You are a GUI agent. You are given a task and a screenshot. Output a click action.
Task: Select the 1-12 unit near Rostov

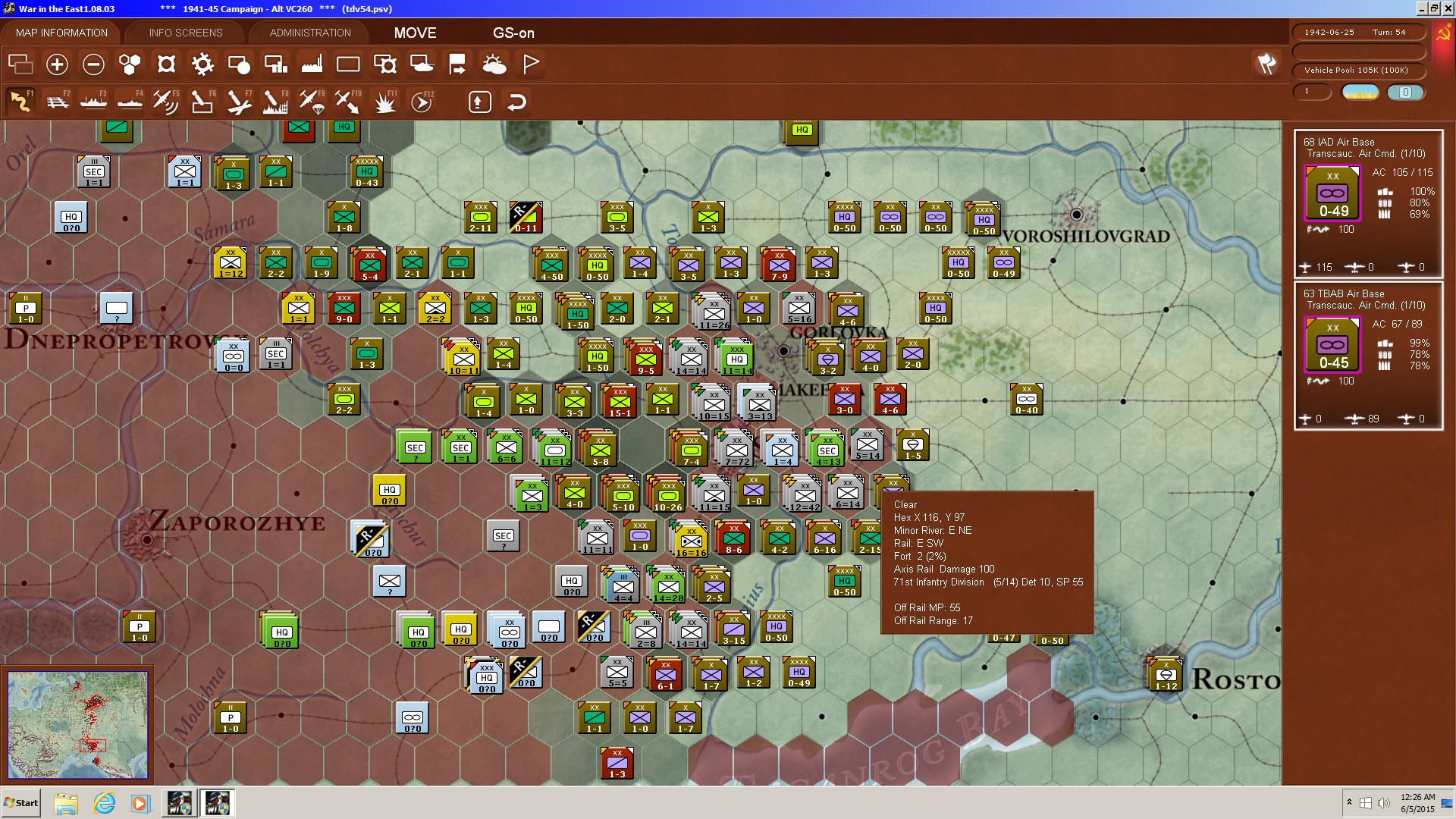click(1166, 674)
